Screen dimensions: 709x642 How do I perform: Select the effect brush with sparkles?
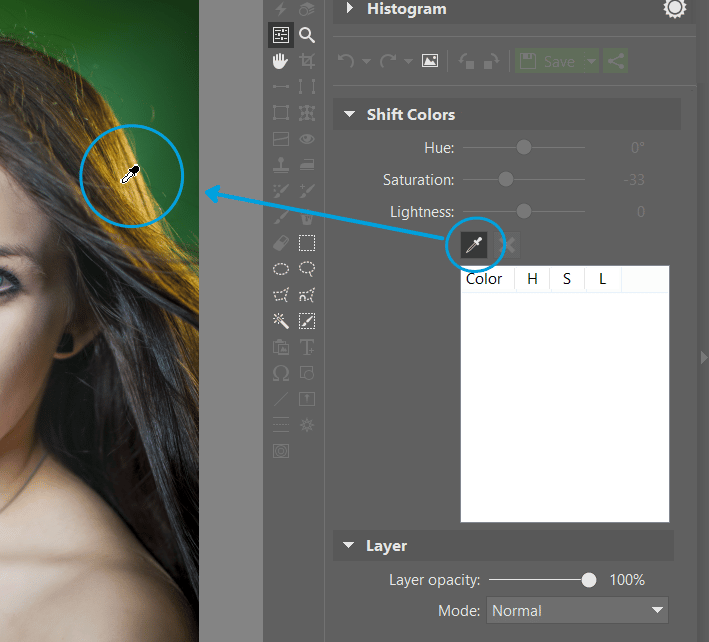[x=281, y=191]
